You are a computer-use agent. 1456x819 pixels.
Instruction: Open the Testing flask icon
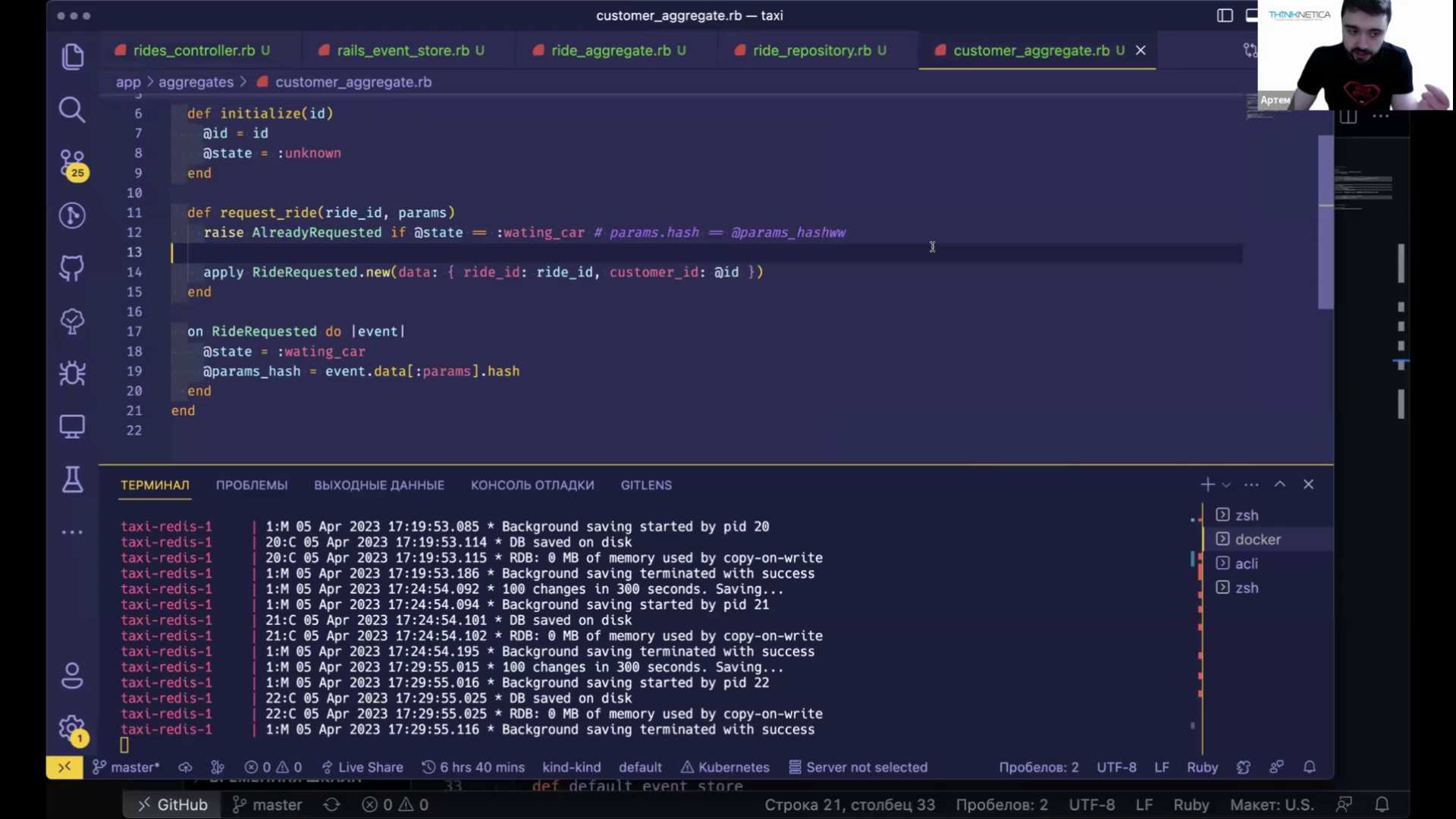pyautogui.click(x=72, y=479)
